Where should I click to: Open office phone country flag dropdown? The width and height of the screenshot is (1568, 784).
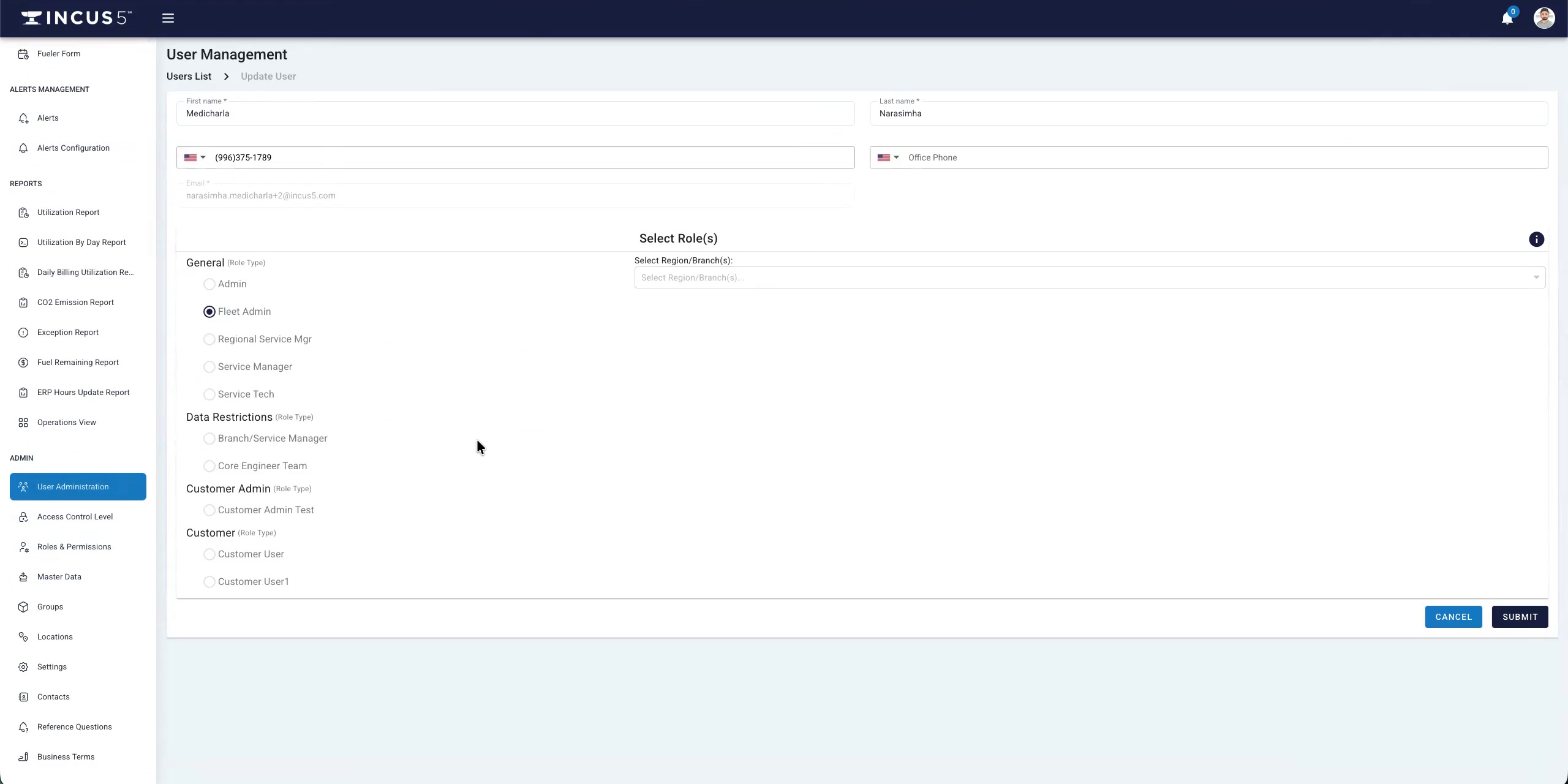click(888, 157)
